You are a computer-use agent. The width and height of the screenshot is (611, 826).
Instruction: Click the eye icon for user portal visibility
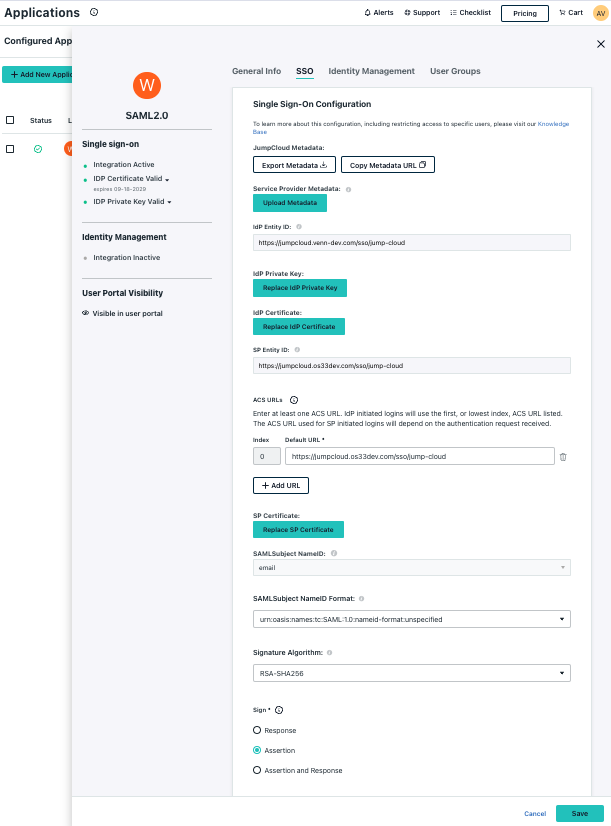[85, 313]
